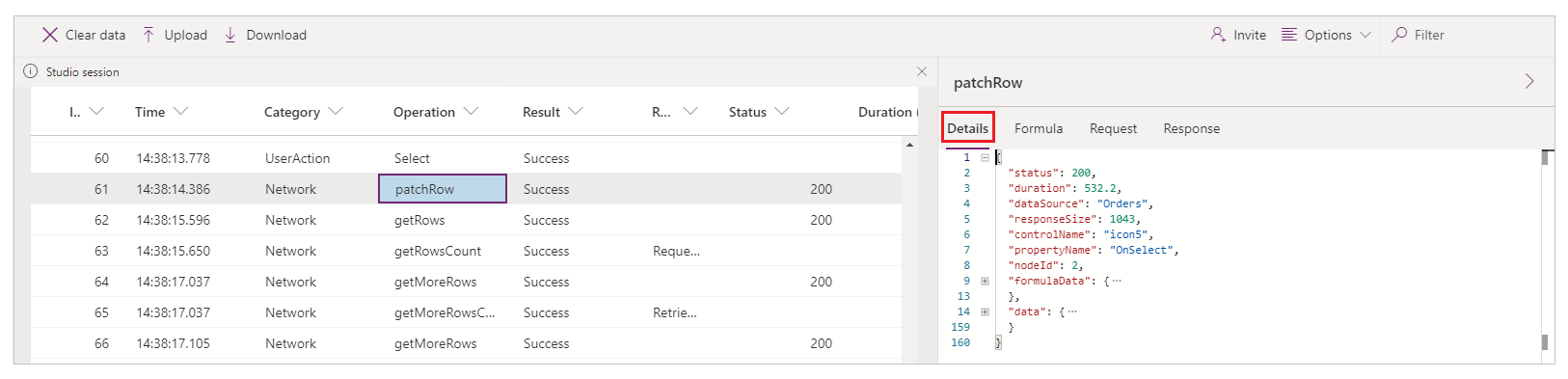Viewport: 1568px width, 379px height.
Task: Select getMoreRows in row 66
Action: click(x=435, y=343)
